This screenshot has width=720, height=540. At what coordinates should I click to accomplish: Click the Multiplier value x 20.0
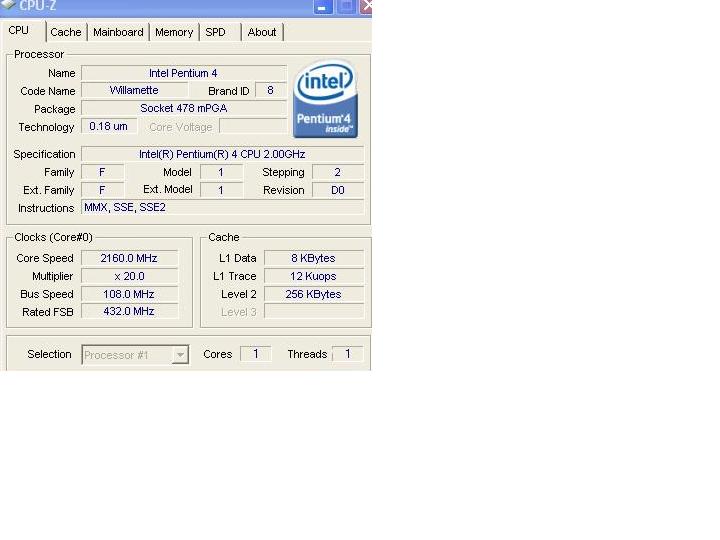tap(129, 276)
